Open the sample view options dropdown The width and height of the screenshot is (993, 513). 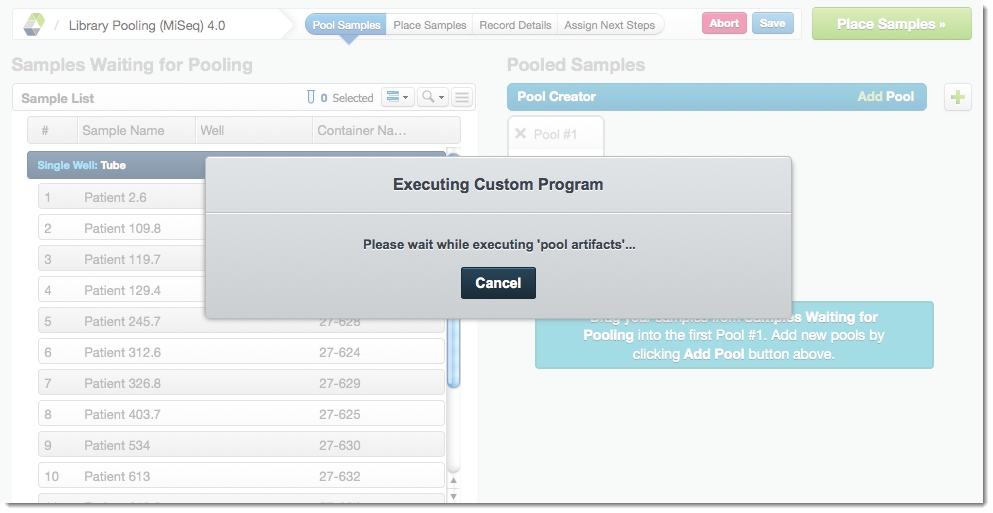(x=397, y=97)
